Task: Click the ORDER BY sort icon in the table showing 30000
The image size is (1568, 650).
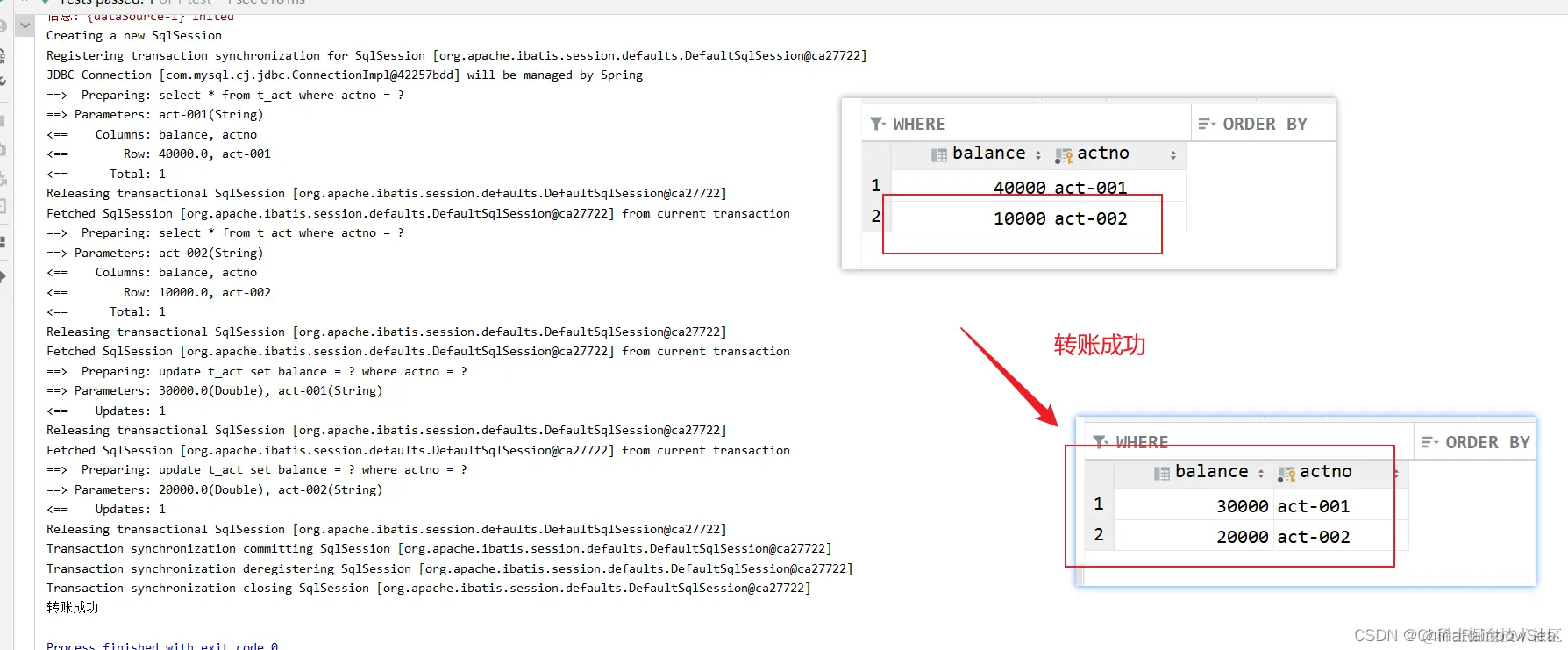Action: click(1430, 442)
